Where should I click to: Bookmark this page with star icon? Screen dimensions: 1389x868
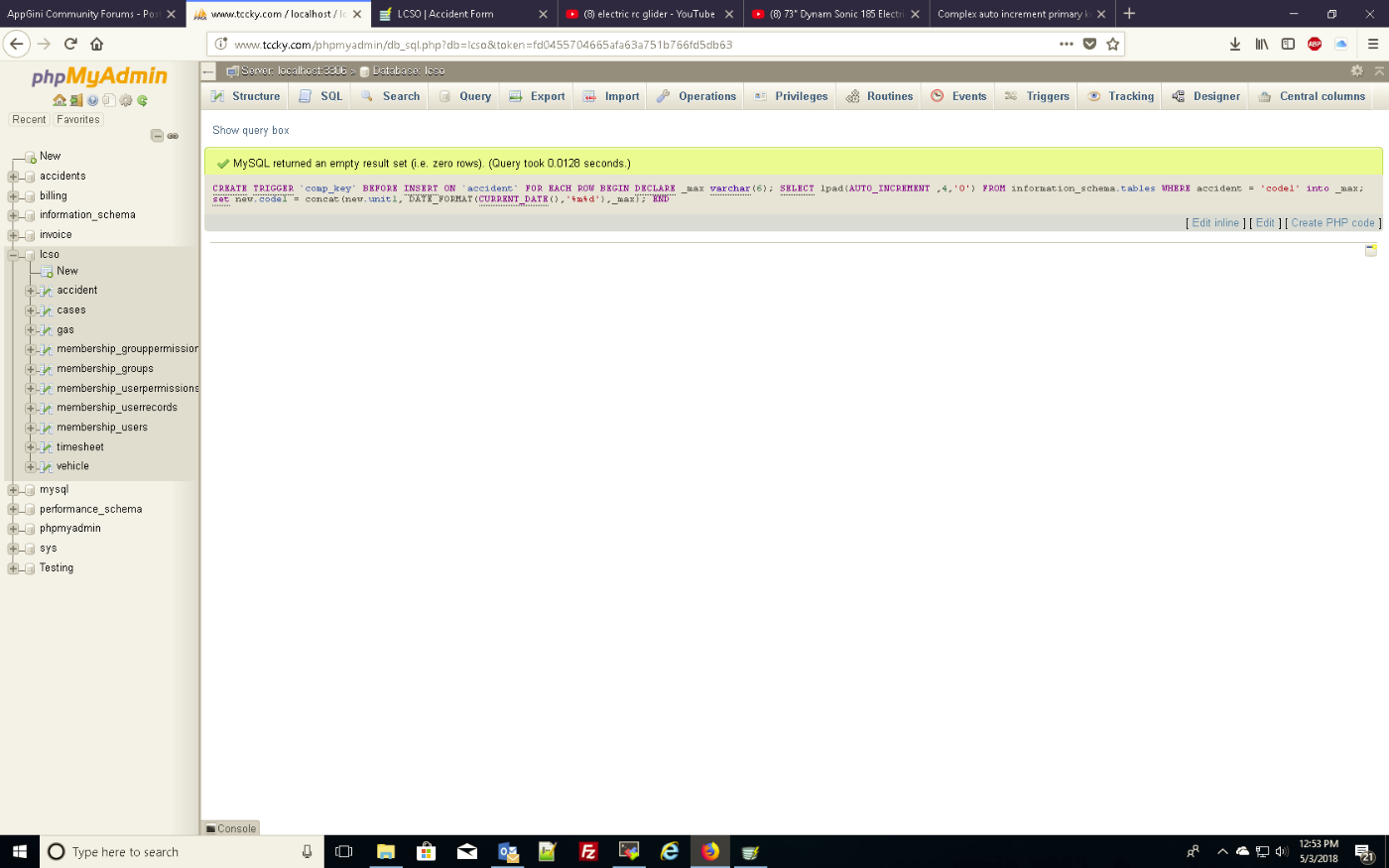tap(1113, 44)
